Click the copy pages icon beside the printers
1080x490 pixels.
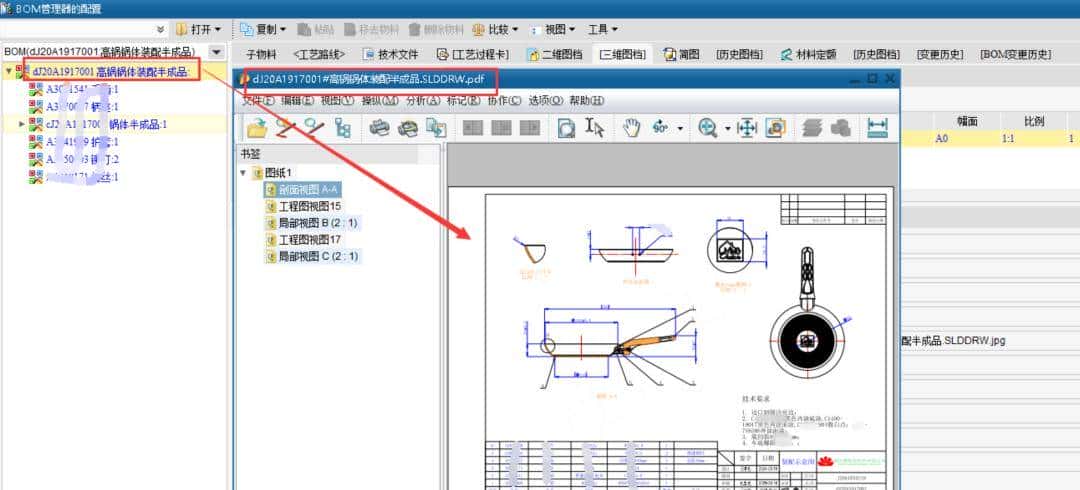coord(435,127)
